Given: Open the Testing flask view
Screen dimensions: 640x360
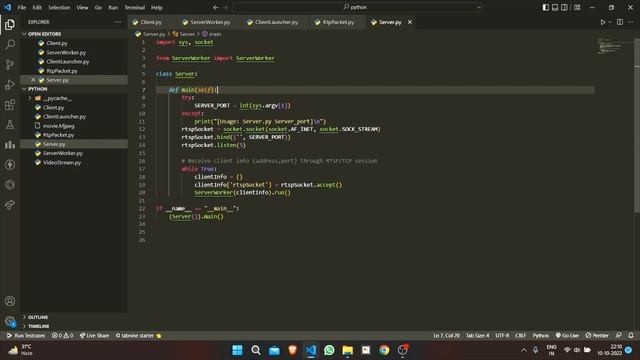Looking at the screenshot, I should pos(10,124).
